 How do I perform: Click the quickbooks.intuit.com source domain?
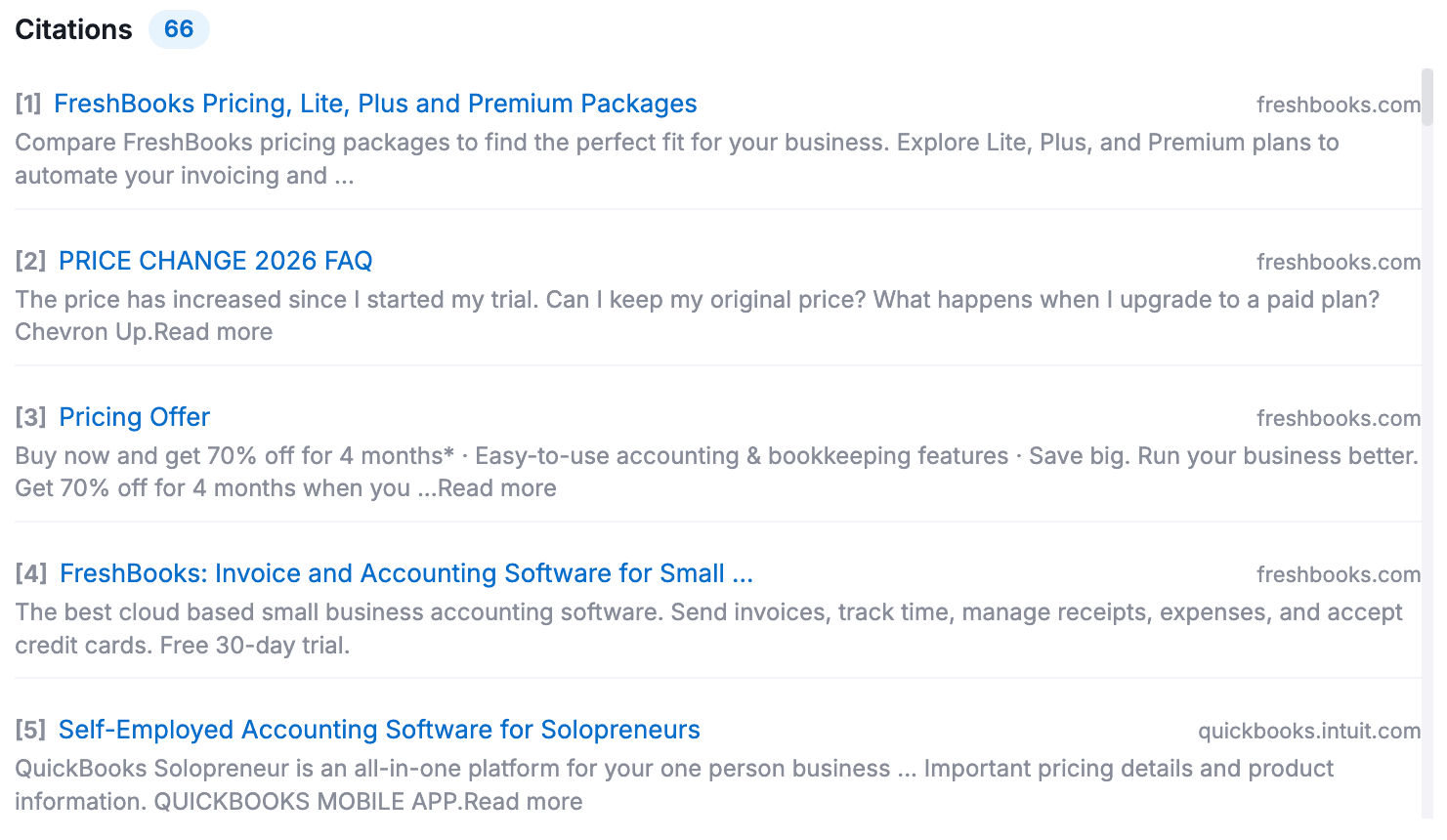click(x=1308, y=731)
